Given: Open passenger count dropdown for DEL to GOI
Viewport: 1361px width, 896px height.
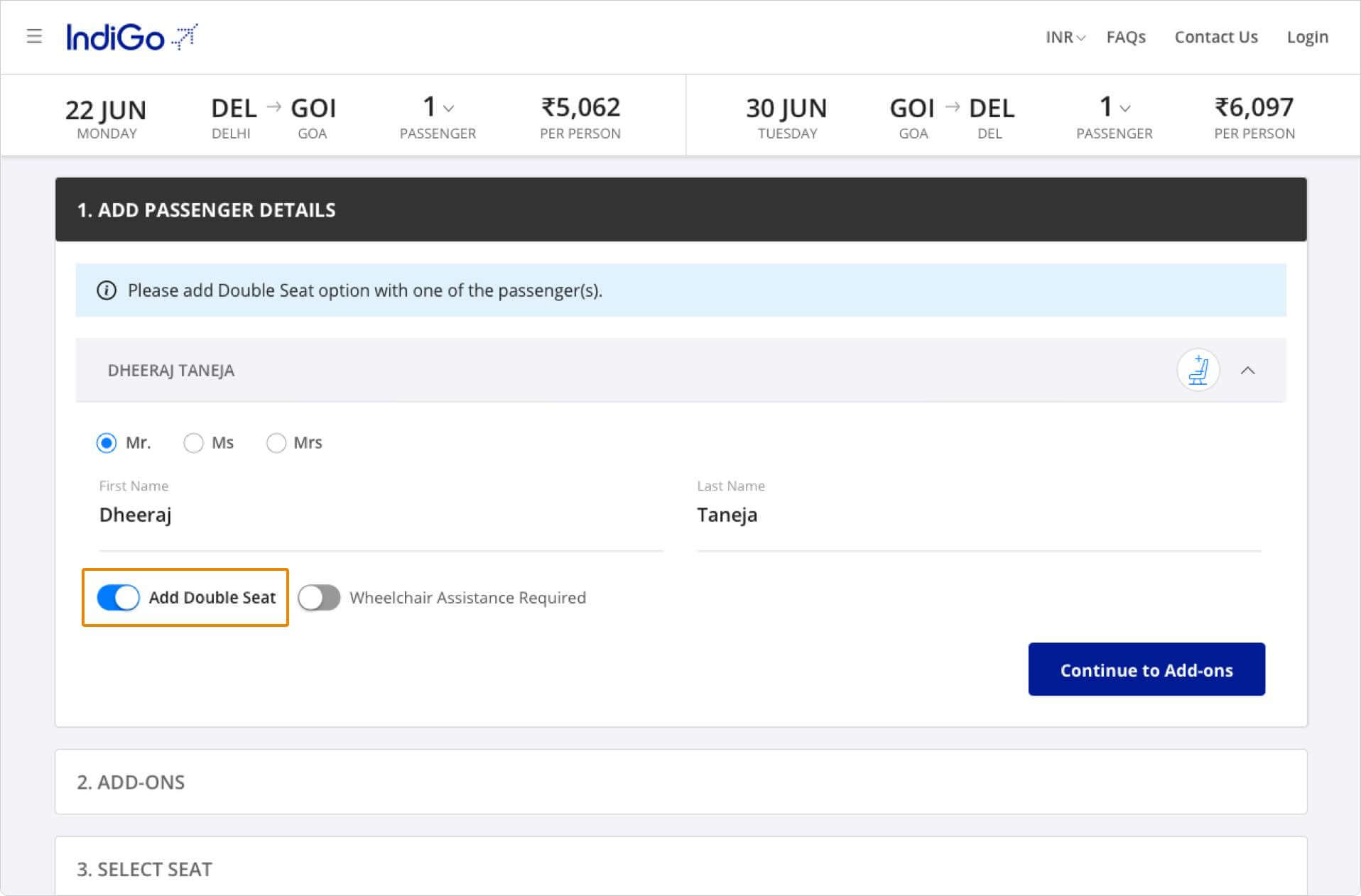Looking at the screenshot, I should (438, 108).
